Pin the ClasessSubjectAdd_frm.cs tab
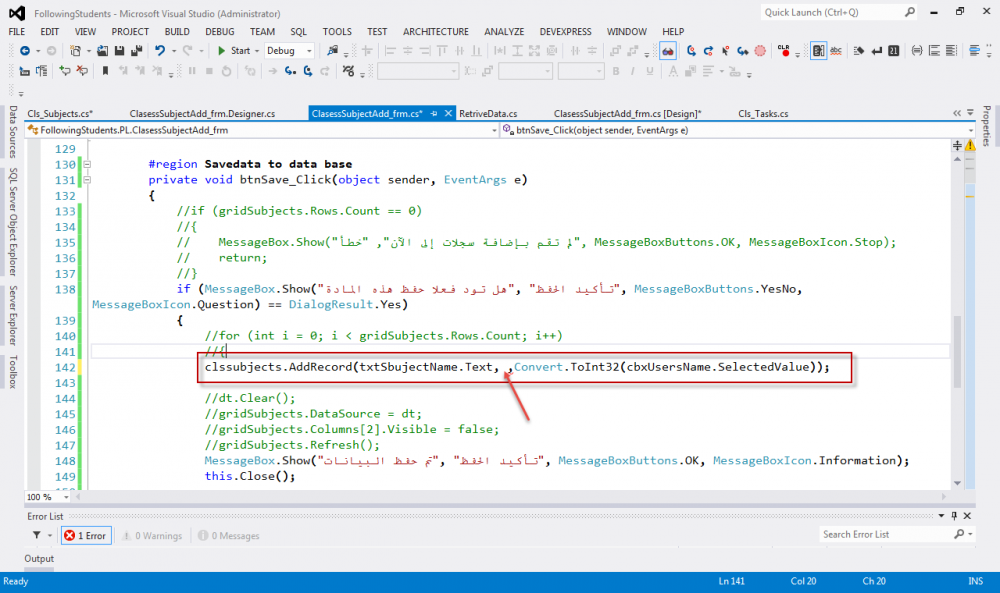The height and width of the screenshot is (593, 1000). click(434, 113)
